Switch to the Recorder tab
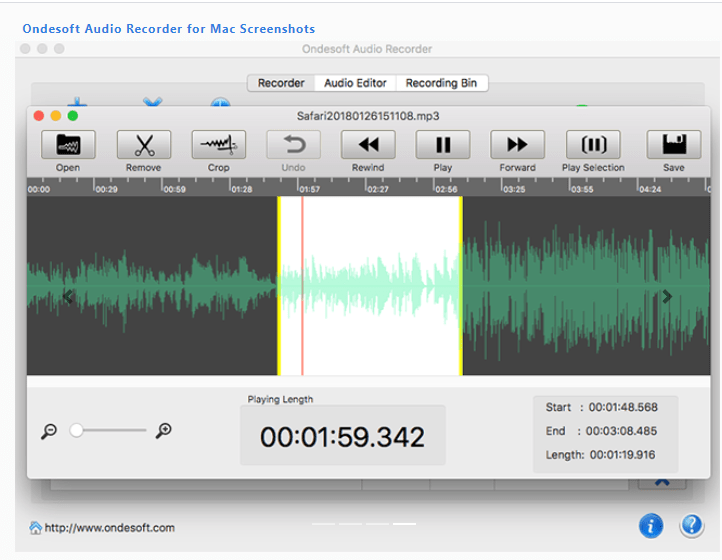 click(281, 83)
